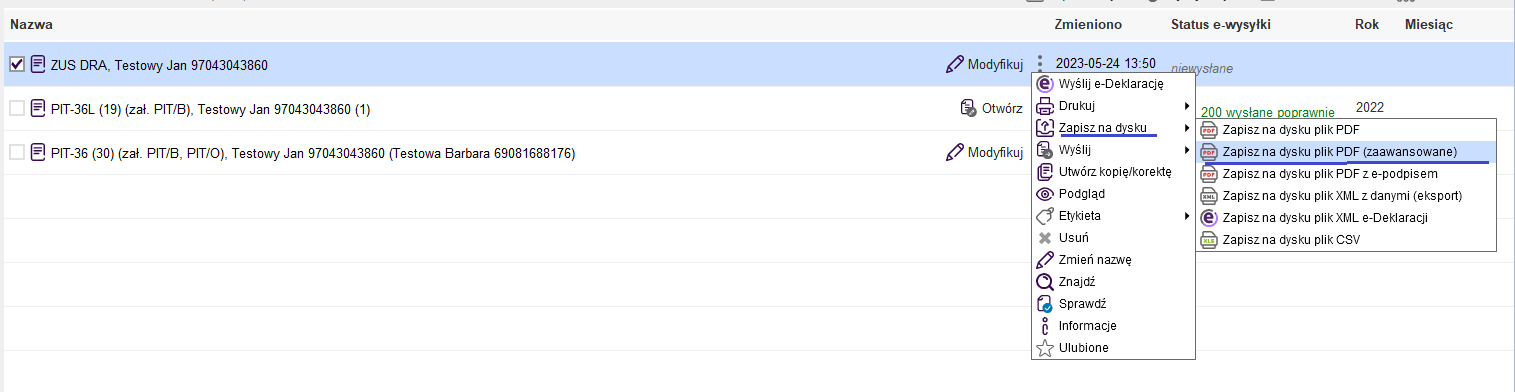Viewport: 1515px width, 392px height.
Task: Open the three-dot menu on ZUS DRA row
Action: [x=1040, y=64]
